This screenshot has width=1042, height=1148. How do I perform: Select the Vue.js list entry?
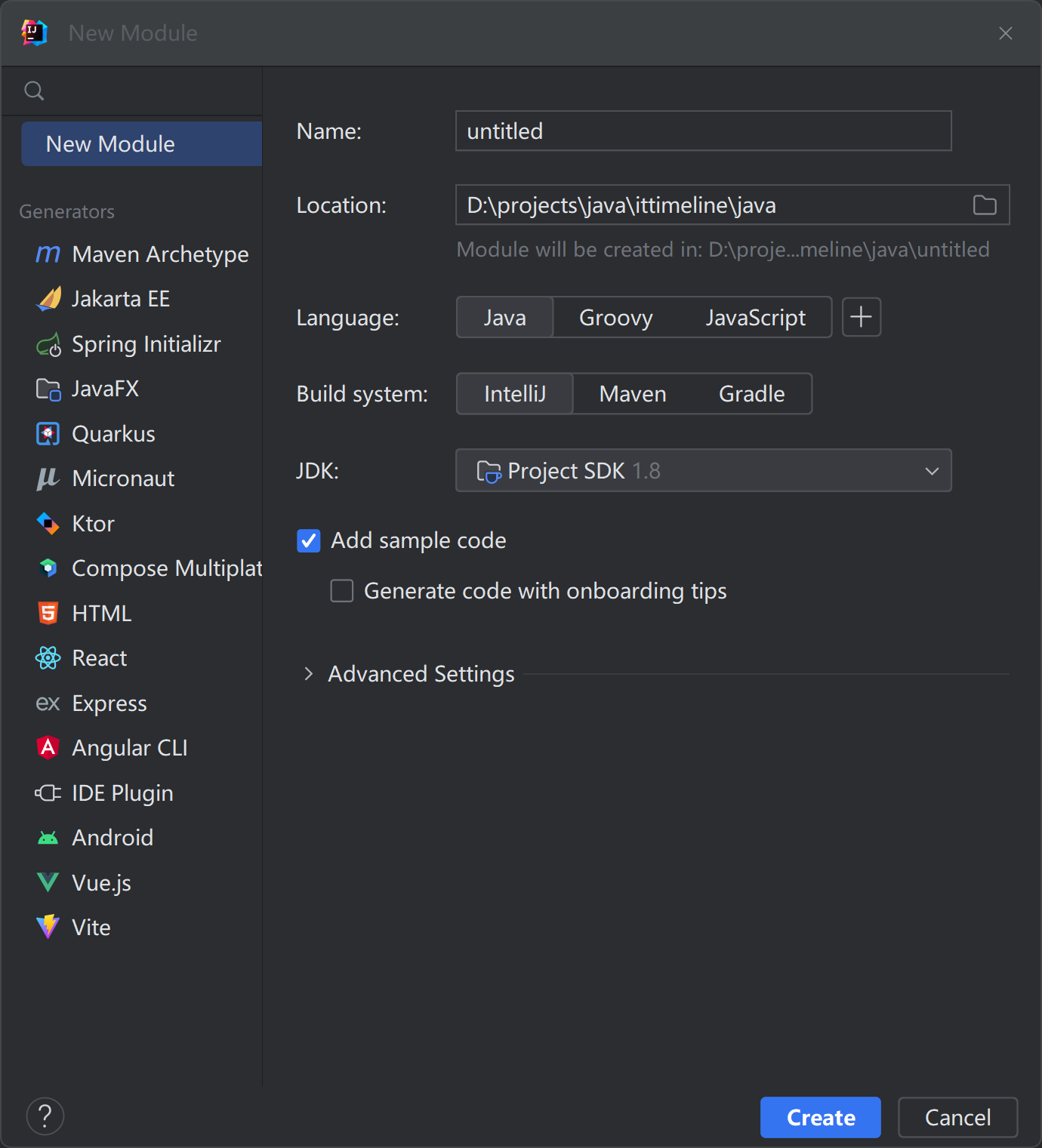click(142, 882)
